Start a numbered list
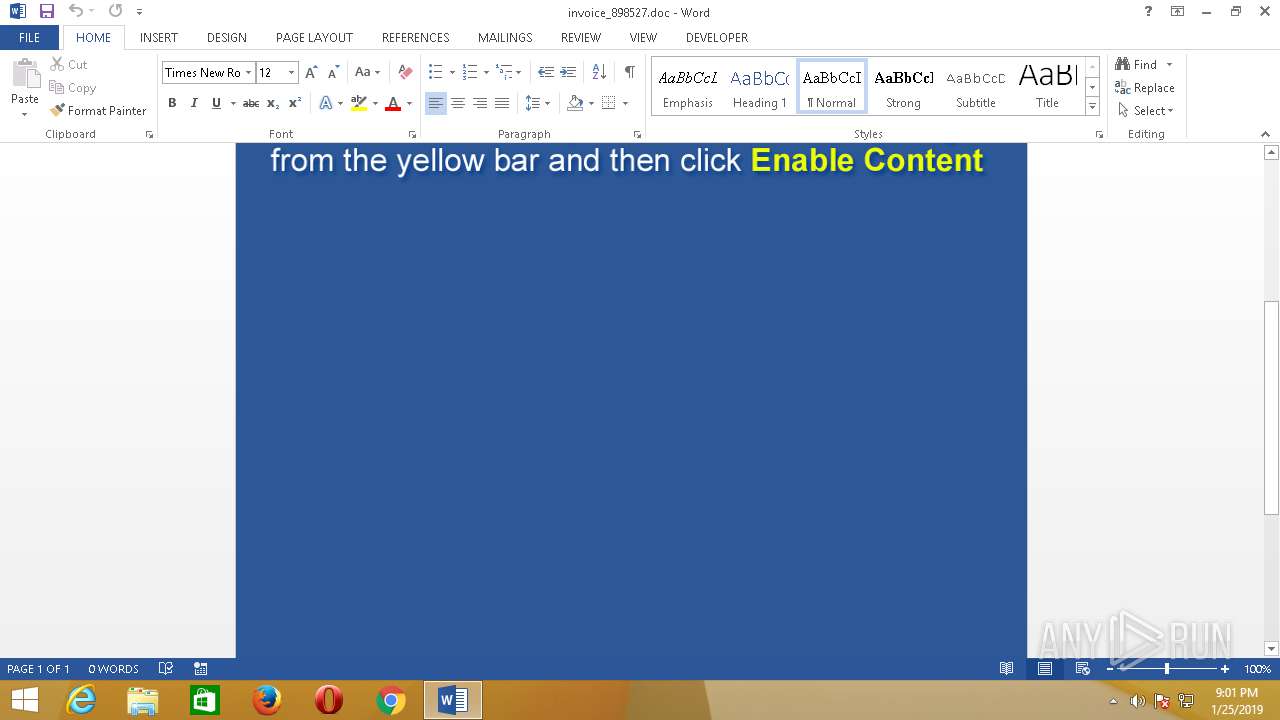Image resolution: width=1280 pixels, height=720 pixels. point(470,72)
